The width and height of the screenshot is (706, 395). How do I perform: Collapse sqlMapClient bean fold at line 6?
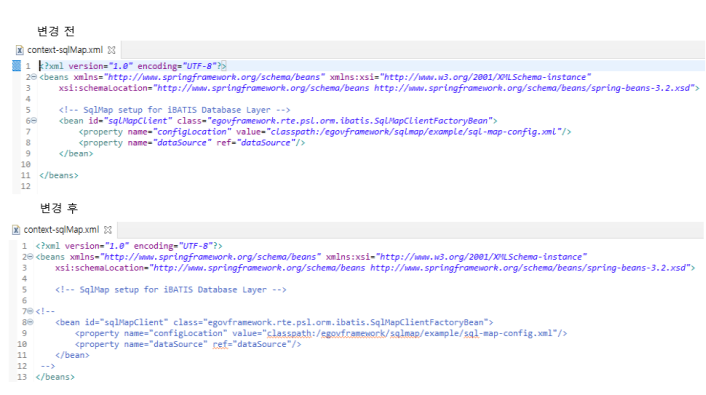pos(34,121)
